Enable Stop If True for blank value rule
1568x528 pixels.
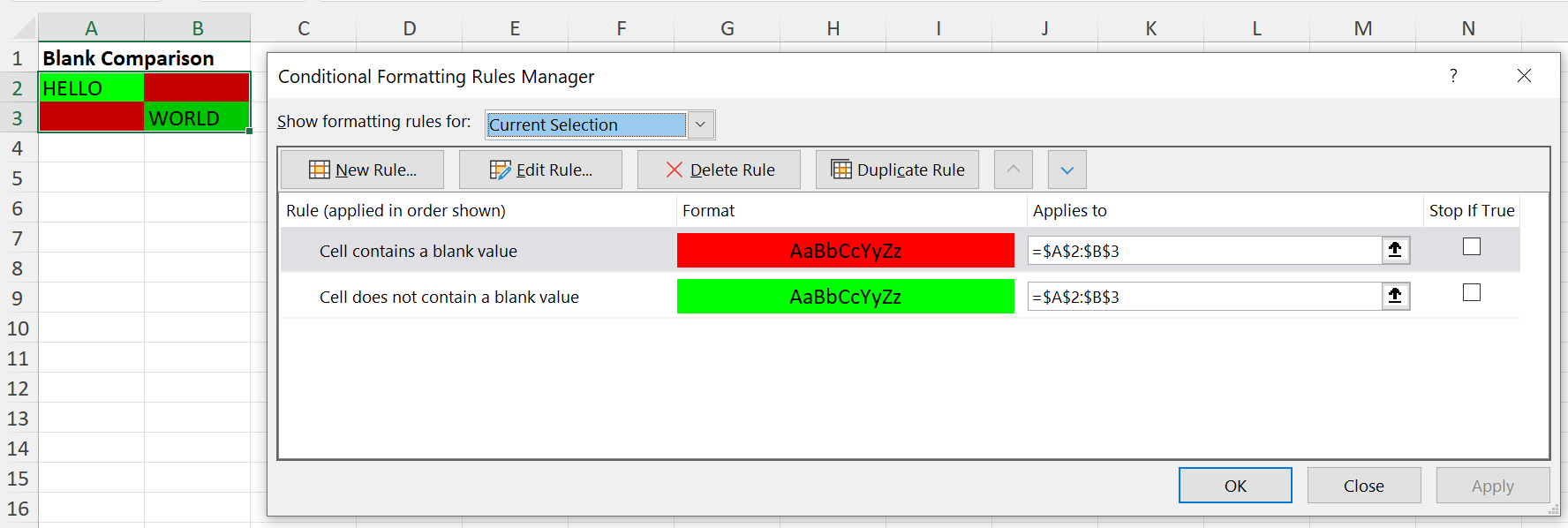[1471, 247]
